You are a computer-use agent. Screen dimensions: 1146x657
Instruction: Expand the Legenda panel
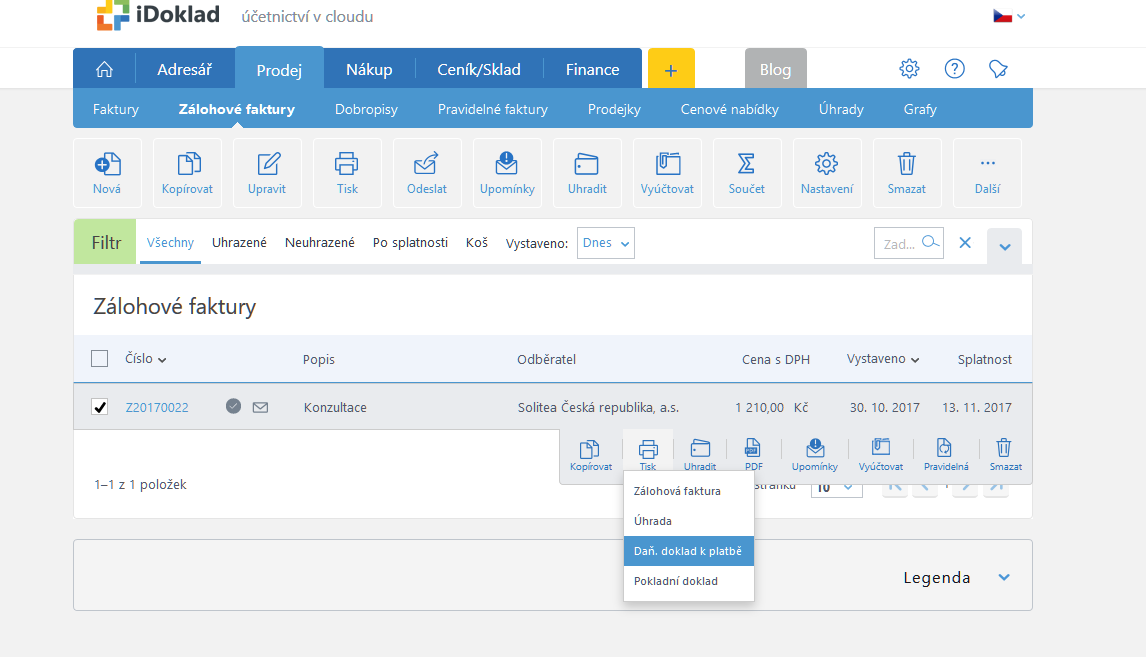(x=1004, y=577)
